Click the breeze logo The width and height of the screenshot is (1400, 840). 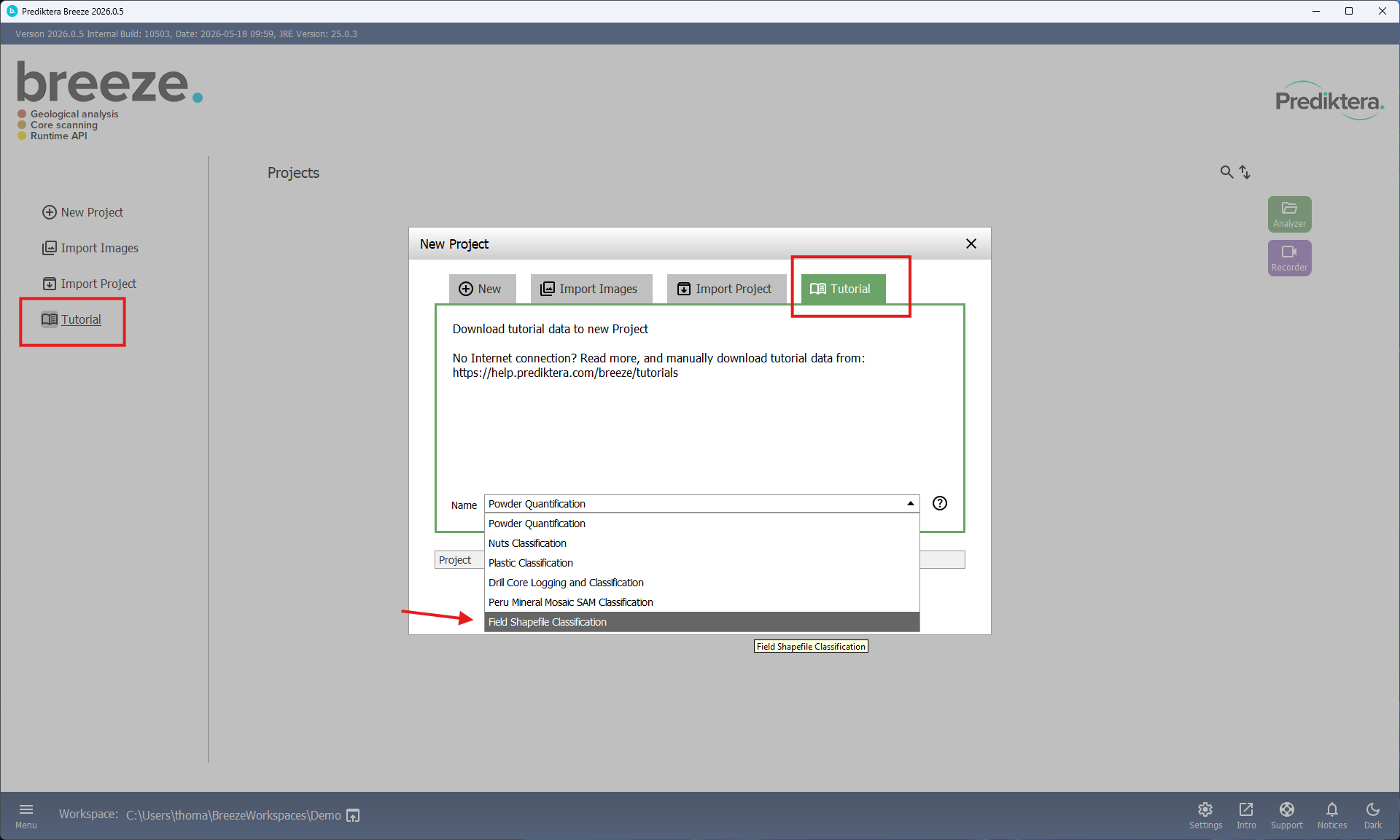pos(109,82)
